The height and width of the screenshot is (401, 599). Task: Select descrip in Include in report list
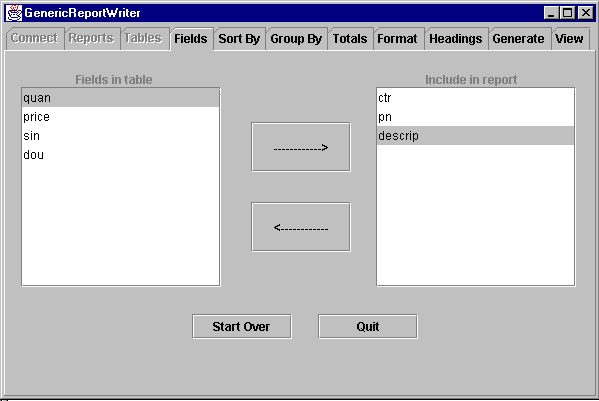476,136
